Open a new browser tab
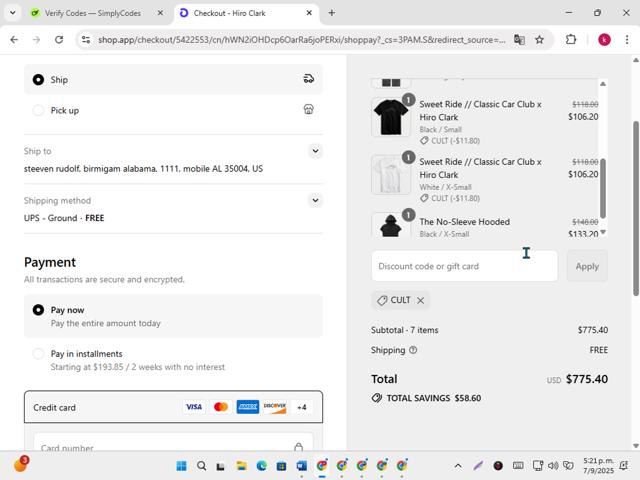 [x=331, y=13]
